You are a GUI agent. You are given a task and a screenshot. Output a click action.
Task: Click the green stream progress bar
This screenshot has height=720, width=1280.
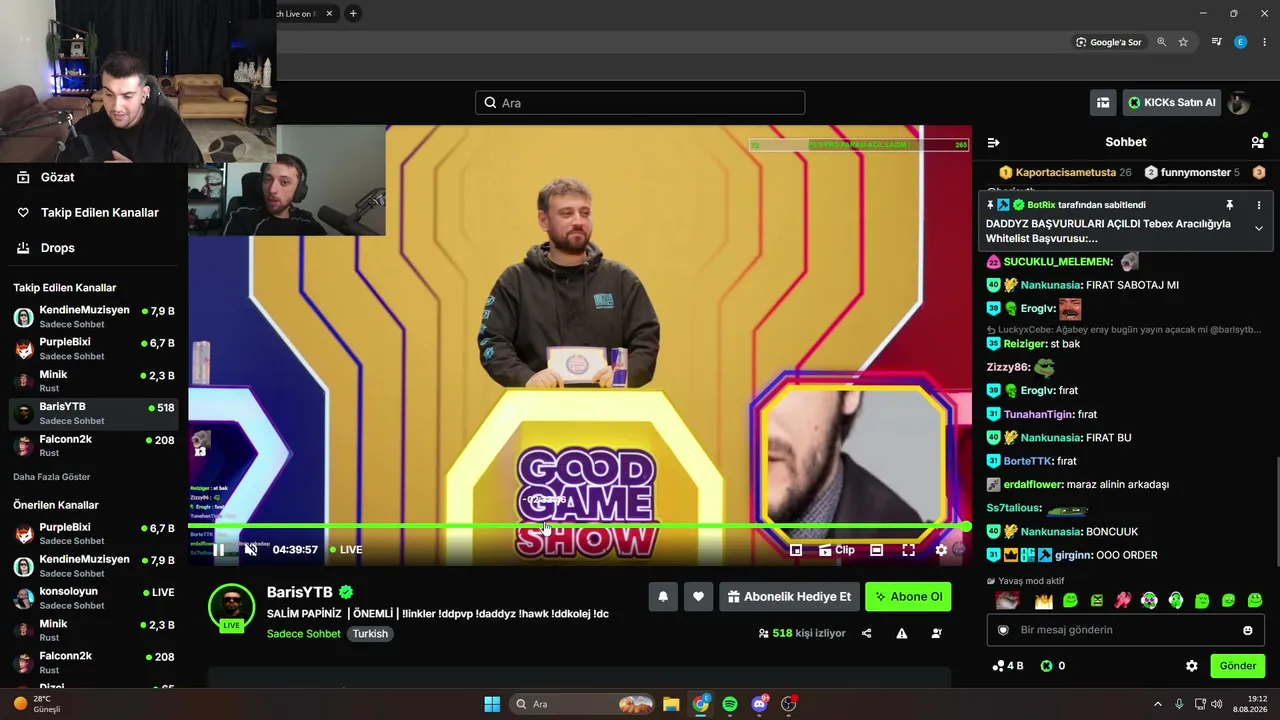(579, 526)
